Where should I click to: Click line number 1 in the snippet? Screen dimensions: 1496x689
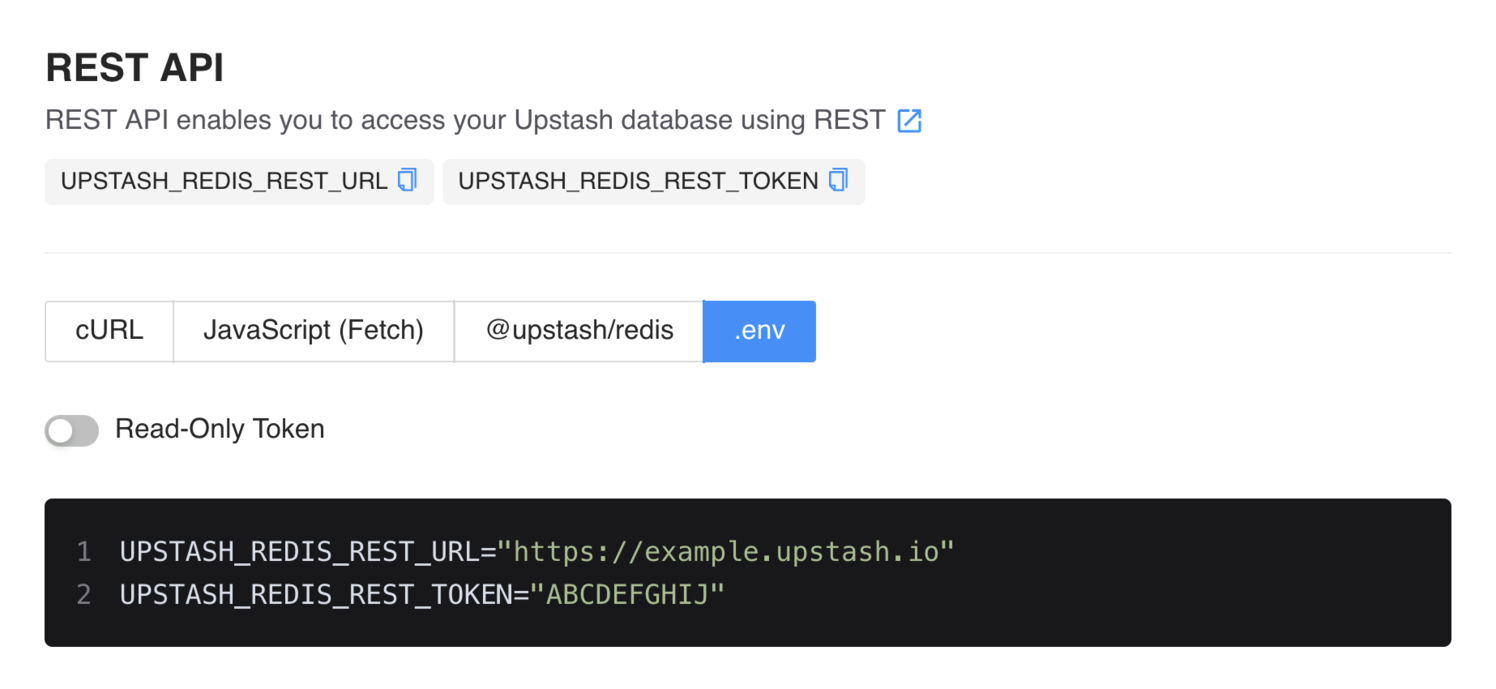point(84,550)
